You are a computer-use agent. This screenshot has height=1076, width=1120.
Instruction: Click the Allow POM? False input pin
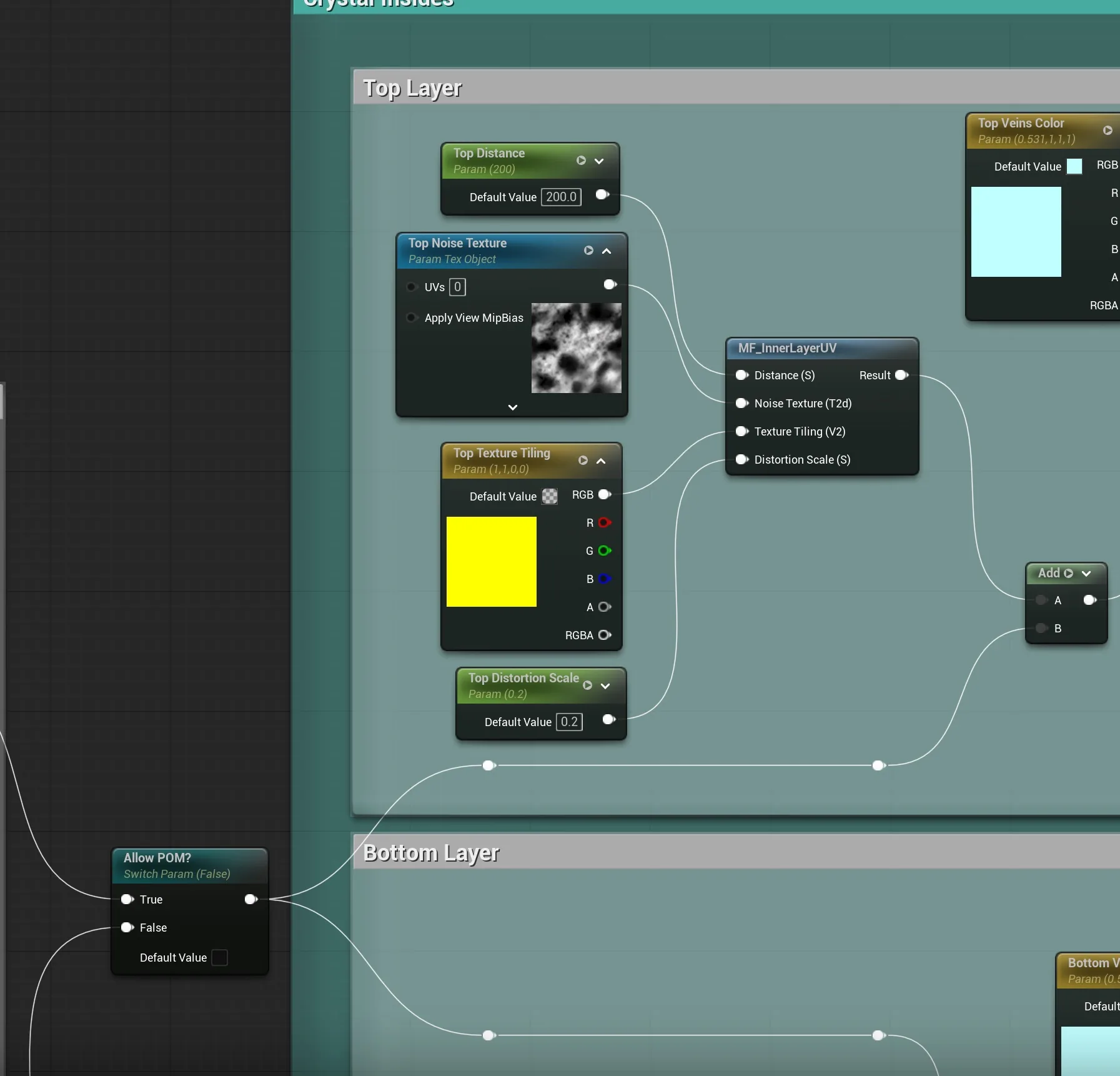coord(127,927)
